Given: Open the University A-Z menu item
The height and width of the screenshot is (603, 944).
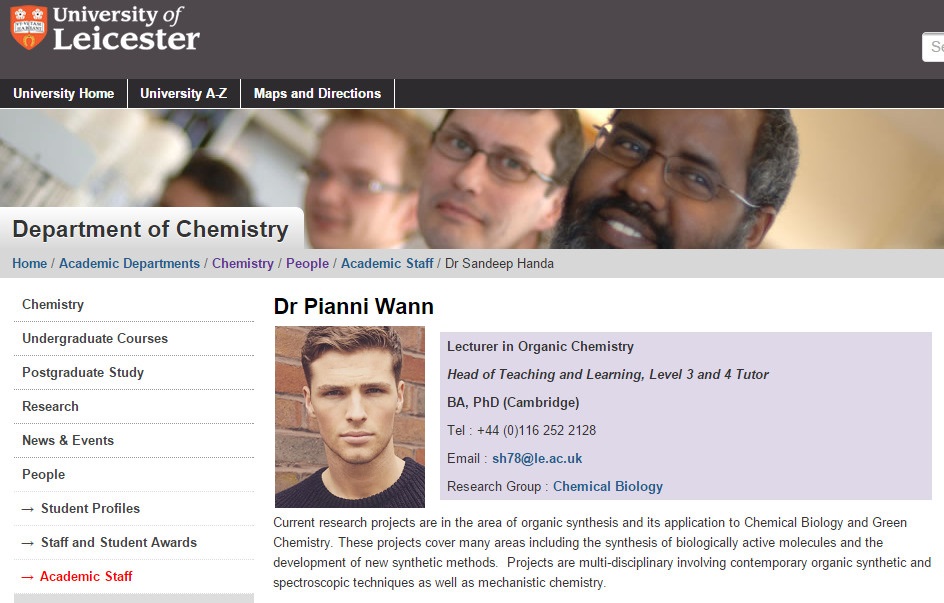Looking at the screenshot, I should coord(183,93).
